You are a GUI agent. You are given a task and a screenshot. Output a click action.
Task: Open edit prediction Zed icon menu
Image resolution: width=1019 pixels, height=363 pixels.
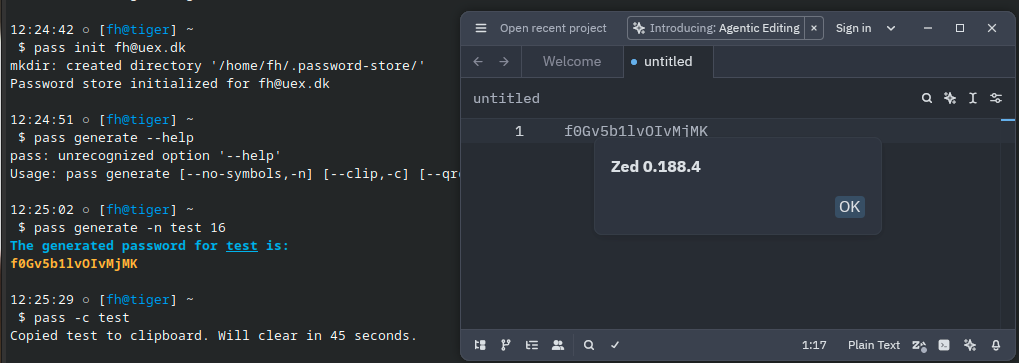919,345
